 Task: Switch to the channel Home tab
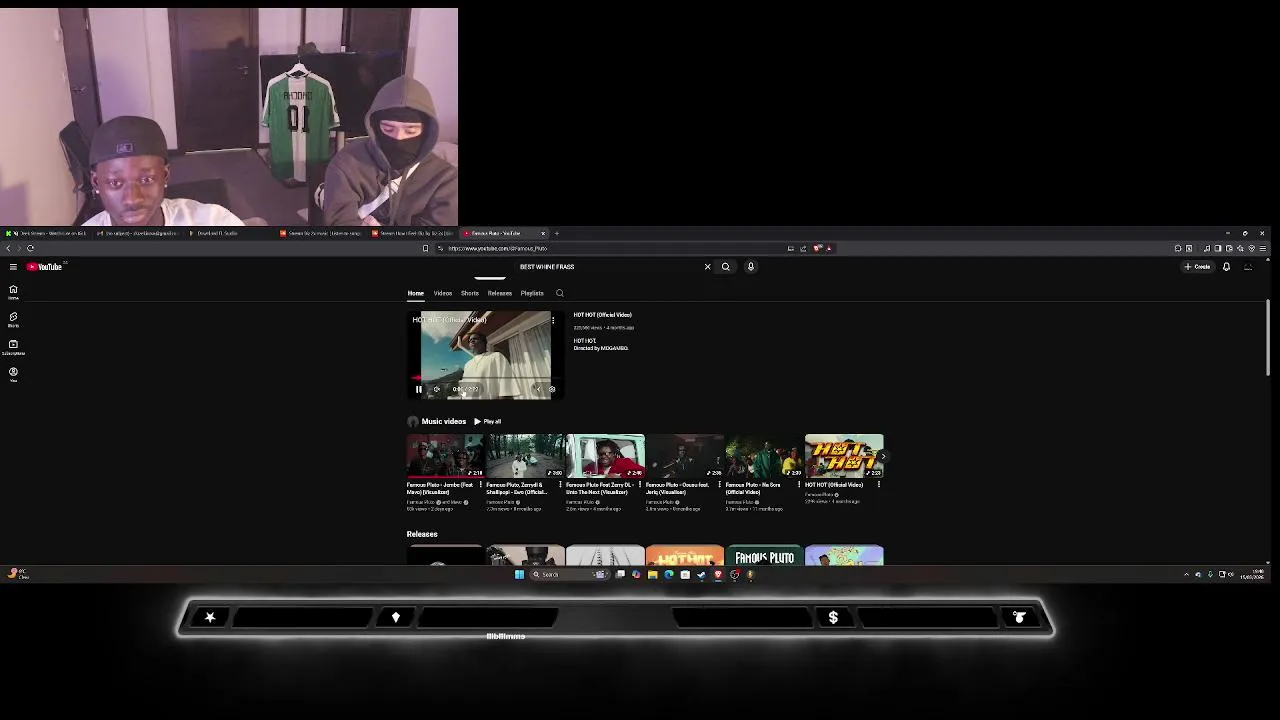click(x=415, y=293)
